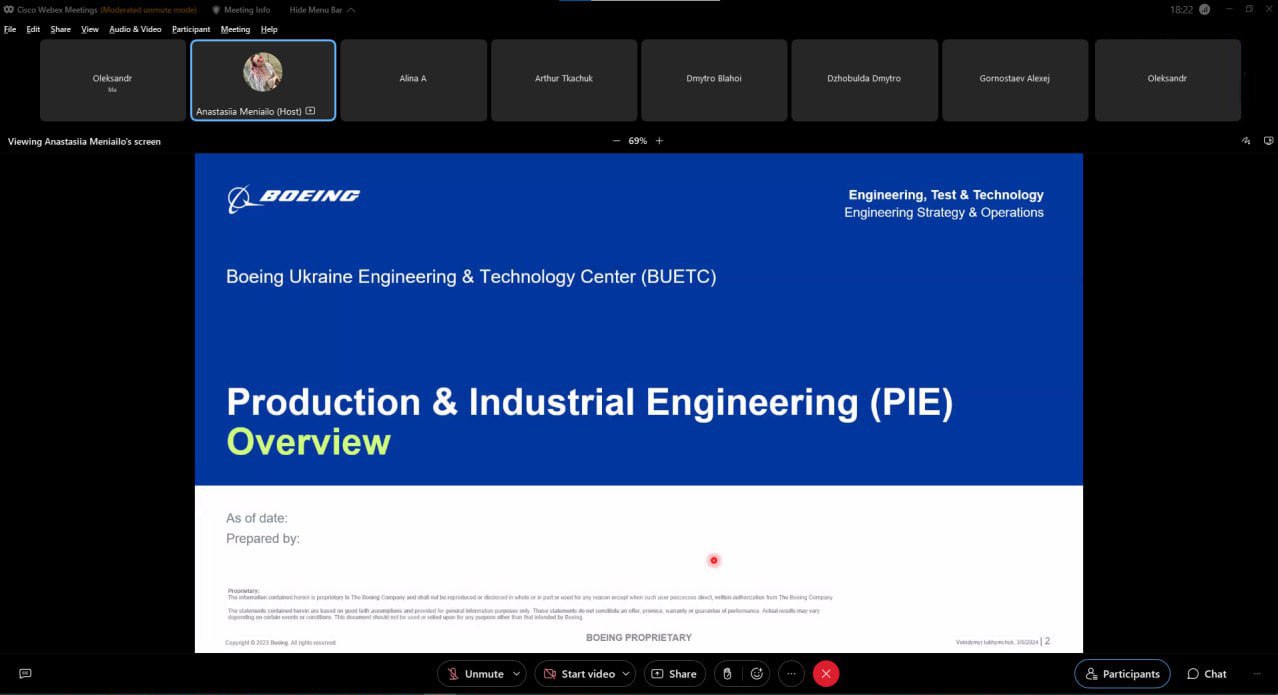Click the annotate icon above shared screen

tap(1246, 141)
